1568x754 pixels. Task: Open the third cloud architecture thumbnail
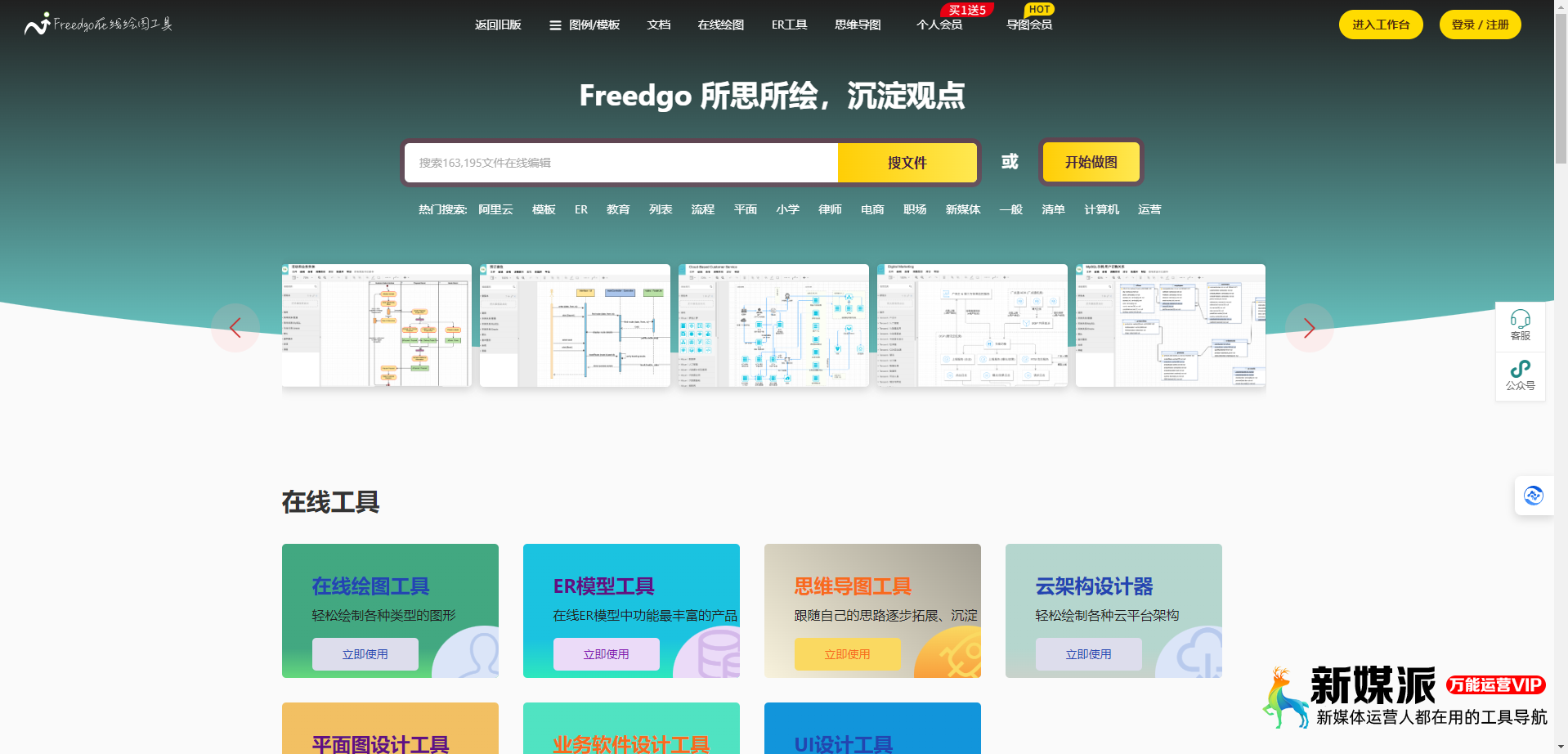[773, 325]
